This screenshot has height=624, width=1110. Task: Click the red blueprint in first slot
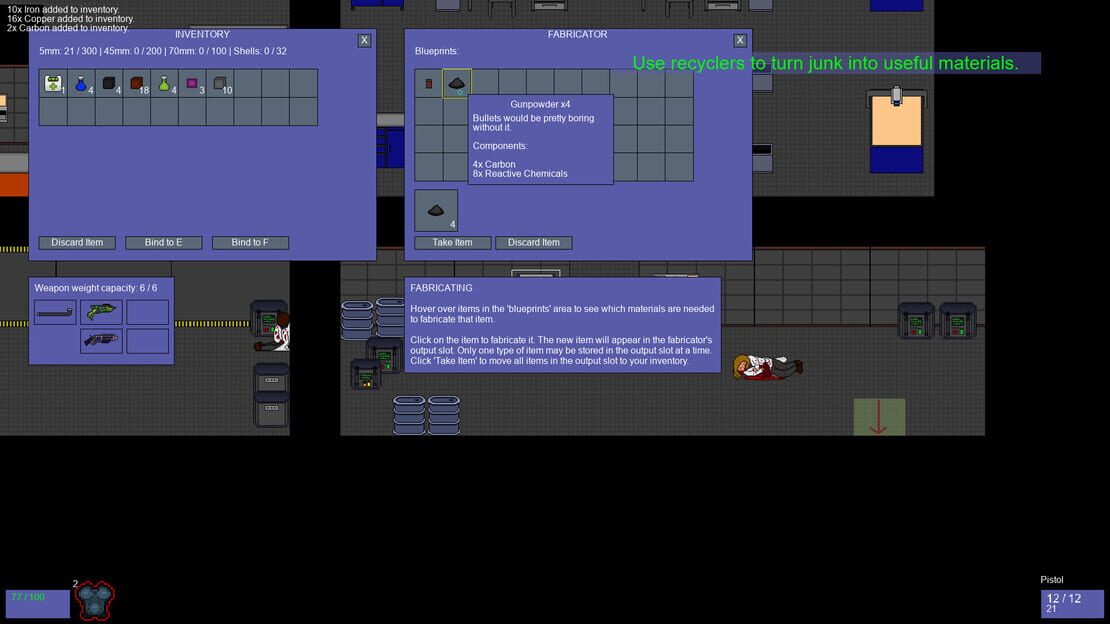tap(429, 84)
